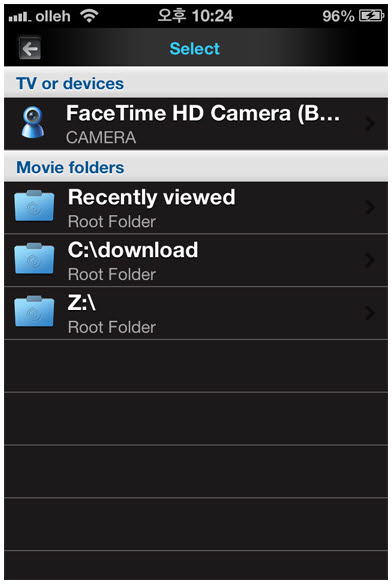This screenshot has height=585, width=392.
Task: Tap the back arrow button
Action: pos(30,49)
